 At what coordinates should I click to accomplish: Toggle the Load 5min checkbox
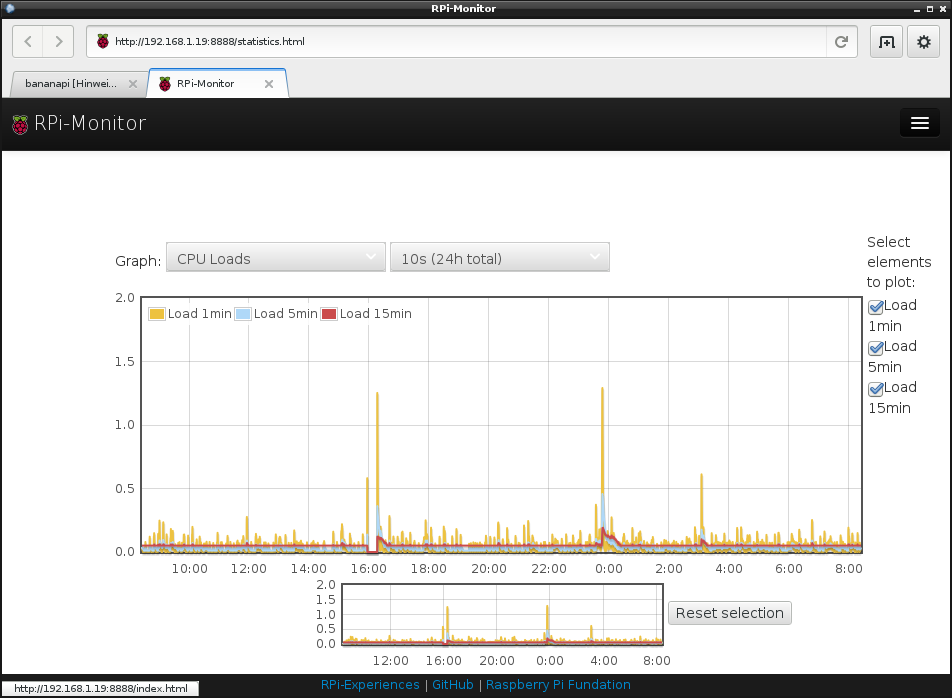[x=876, y=348]
